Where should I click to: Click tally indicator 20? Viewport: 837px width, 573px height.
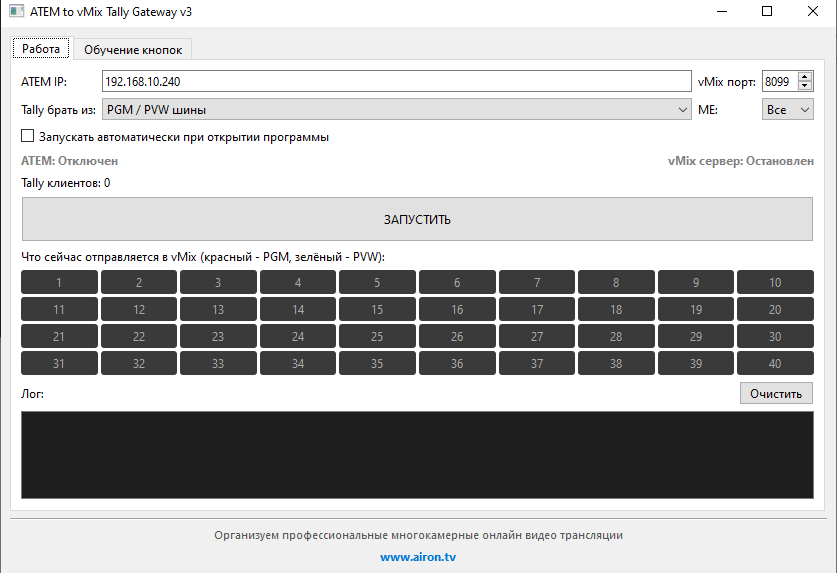776,310
